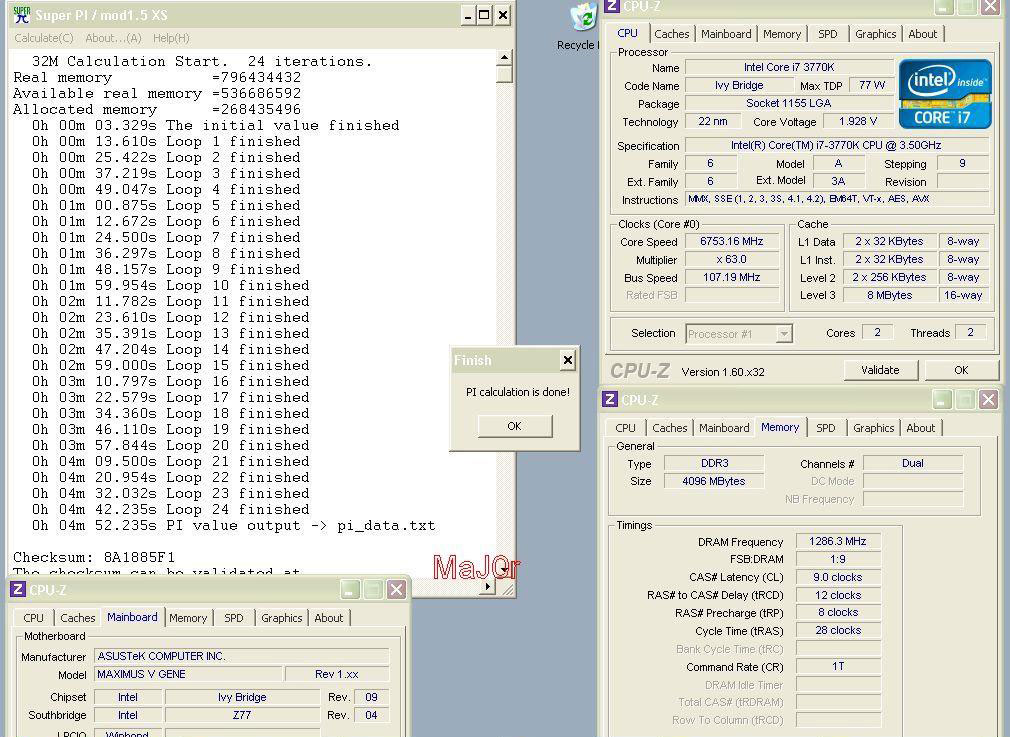Click OK button in top CPU-Z window
1010x737 pixels.
coord(961,370)
